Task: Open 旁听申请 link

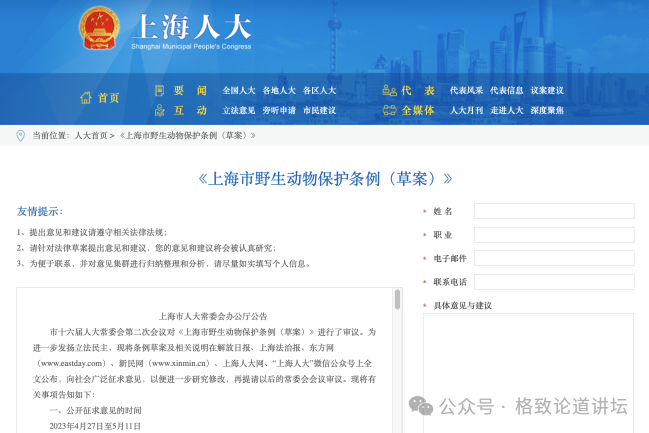Action: coord(279,110)
